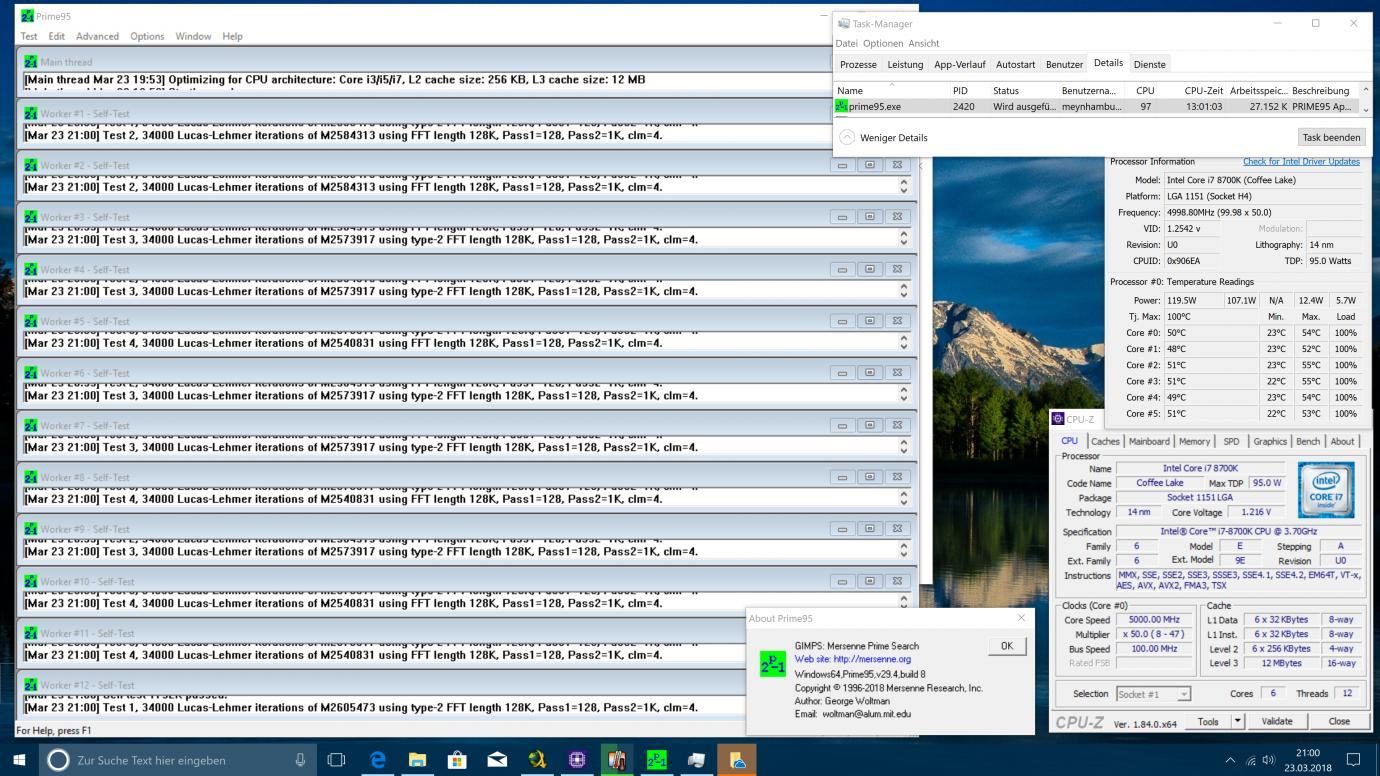The width and height of the screenshot is (1380, 776).
Task: Open the Test menu in Prime95
Action: pyautogui.click(x=29, y=36)
